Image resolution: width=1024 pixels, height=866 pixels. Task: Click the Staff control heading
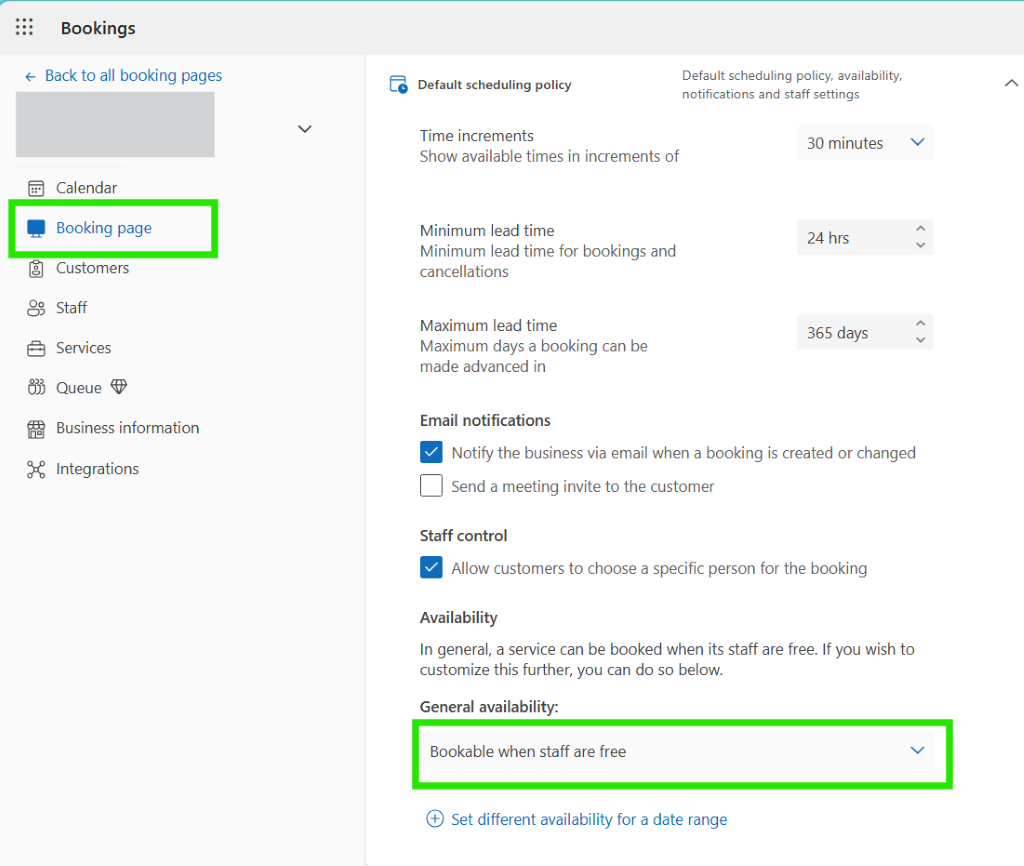464,536
